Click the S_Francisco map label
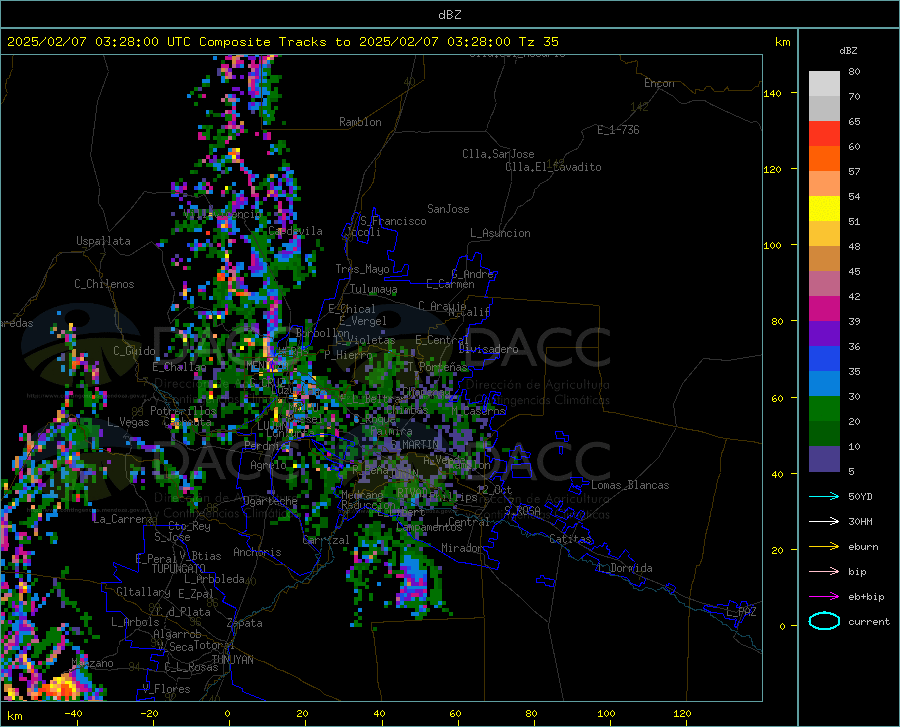 pos(393,221)
